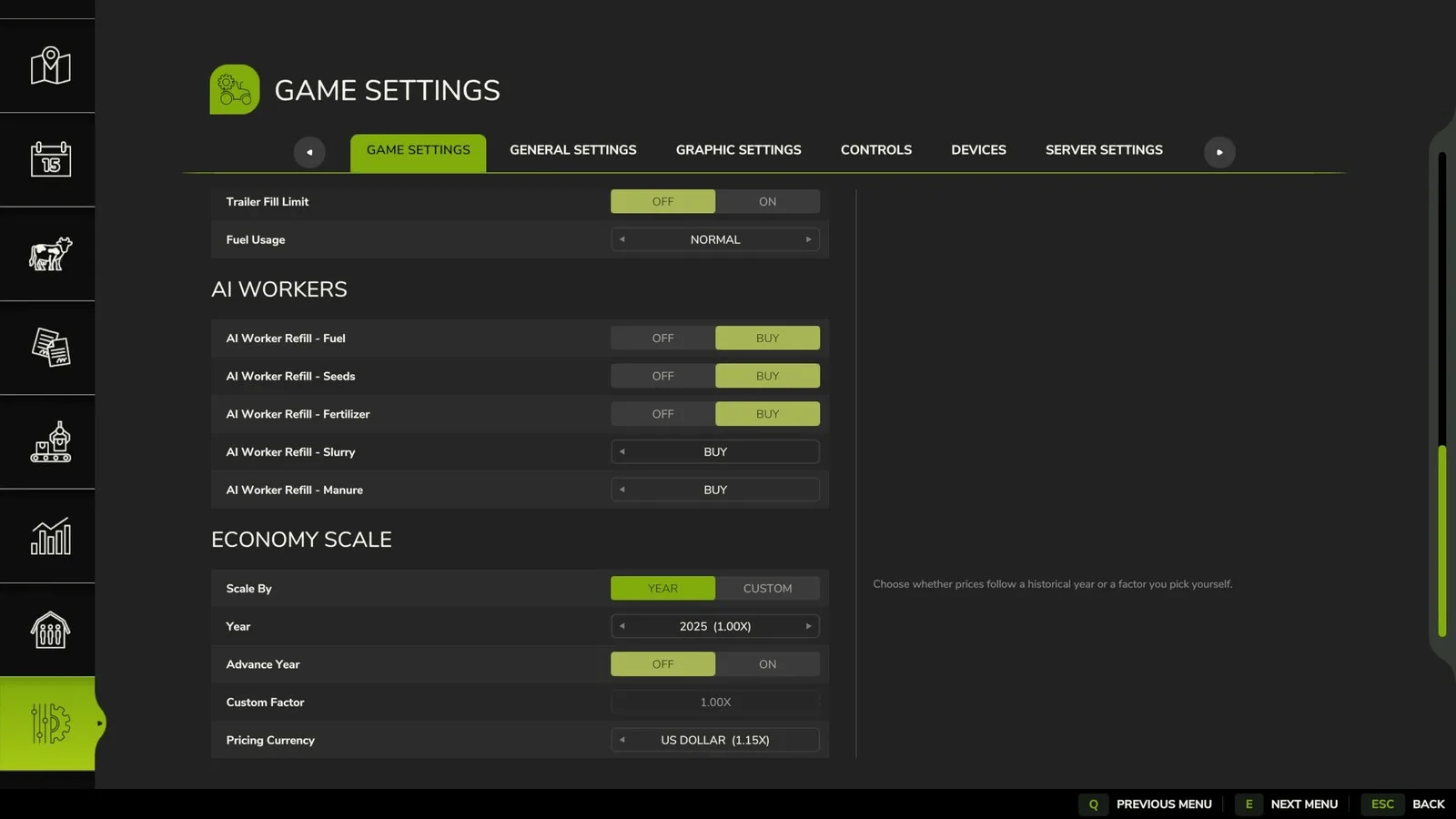Image resolution: width=1456 pixels, height=819 pixels.
Task: Click the Q key previous menu icon
Action: [x=1094, y=804]
